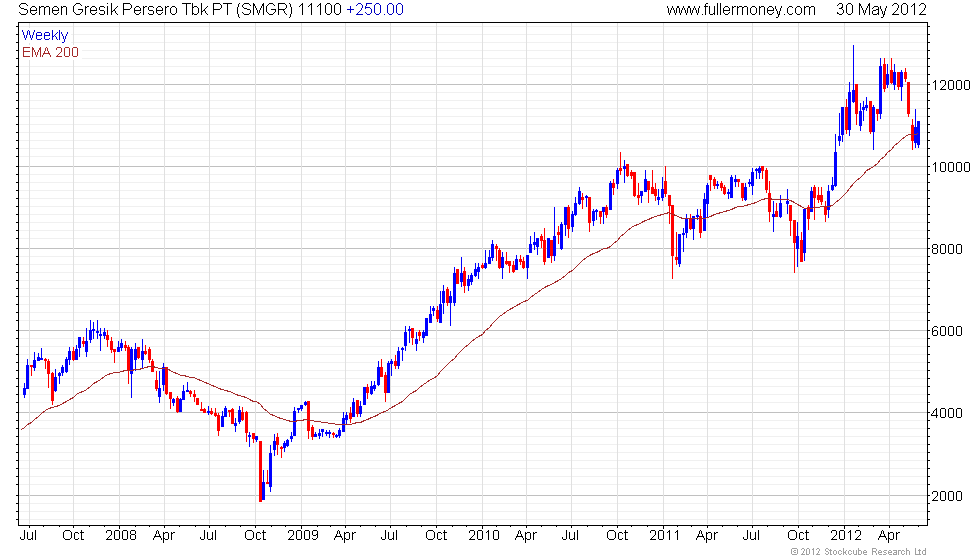
Task: Click the price change +250.00
Action: [374, 9]
